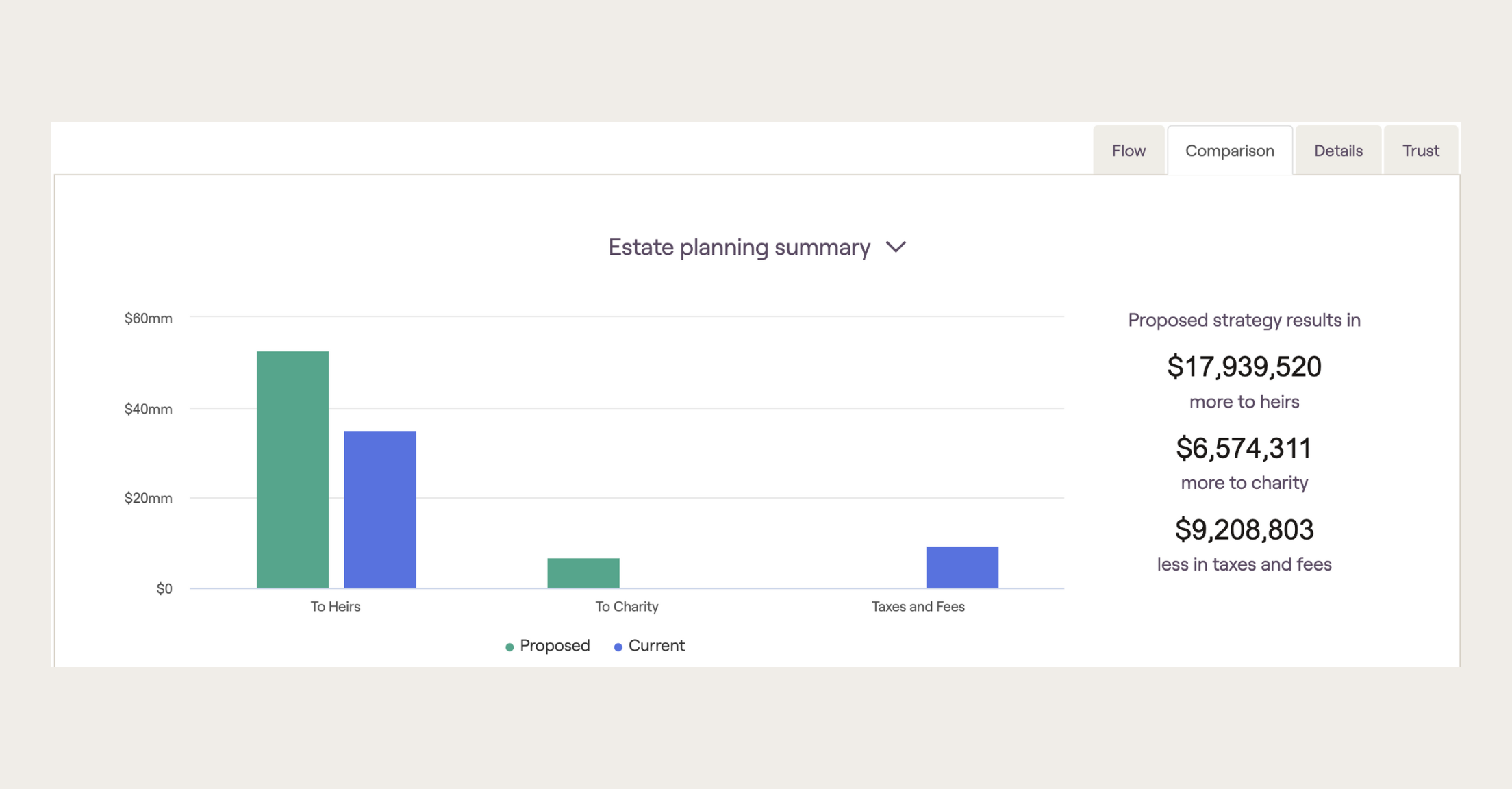1512x789 pixels.
Task: Toggle the Proposed legend item
Action: click(x=547, y=646)
